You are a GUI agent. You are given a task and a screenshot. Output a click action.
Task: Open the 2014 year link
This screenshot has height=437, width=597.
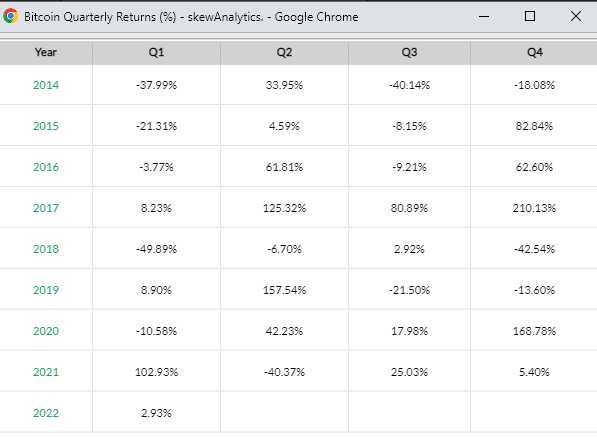coord(46,85)
